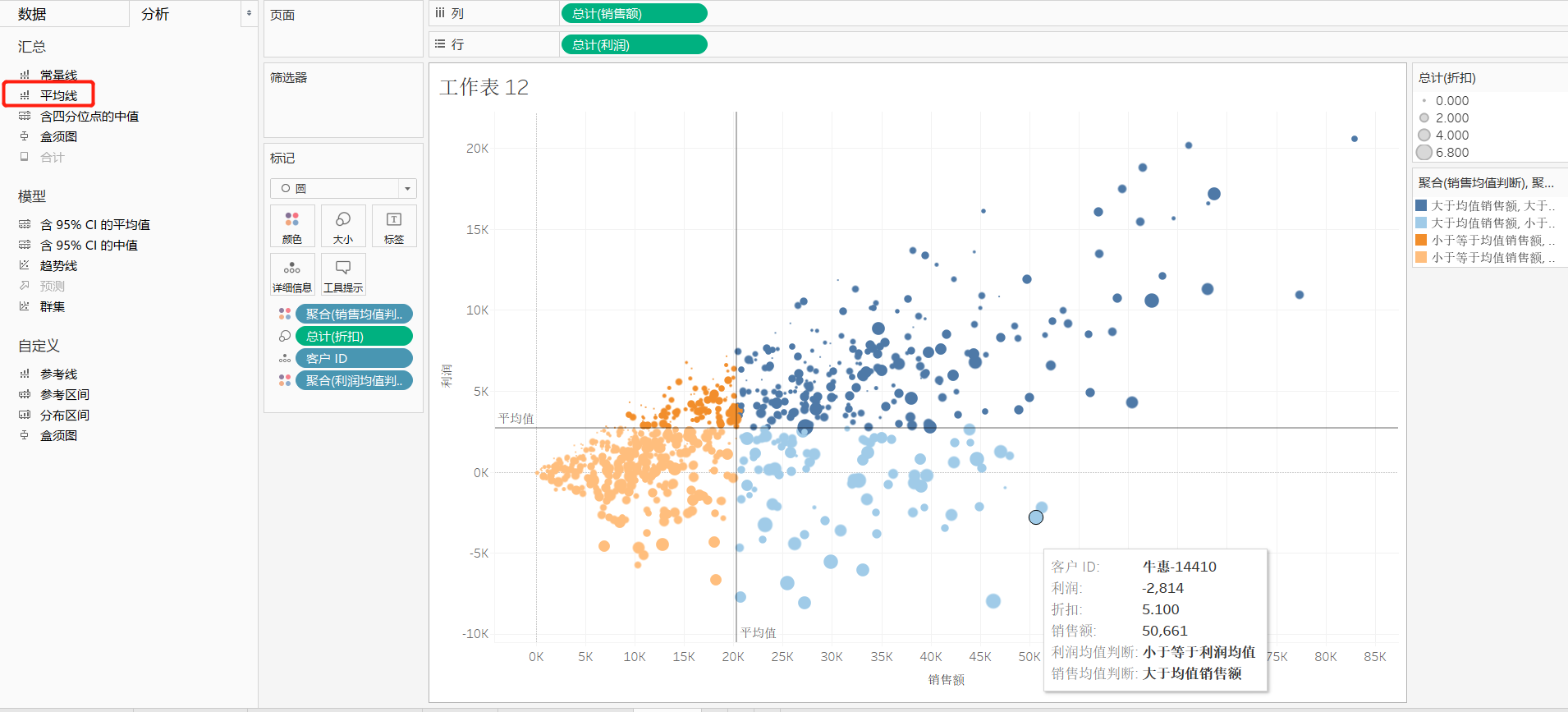Select the 聚合(销售均值判断) marks pill
The image size is (1568, 712).
(x=354, y=314)
